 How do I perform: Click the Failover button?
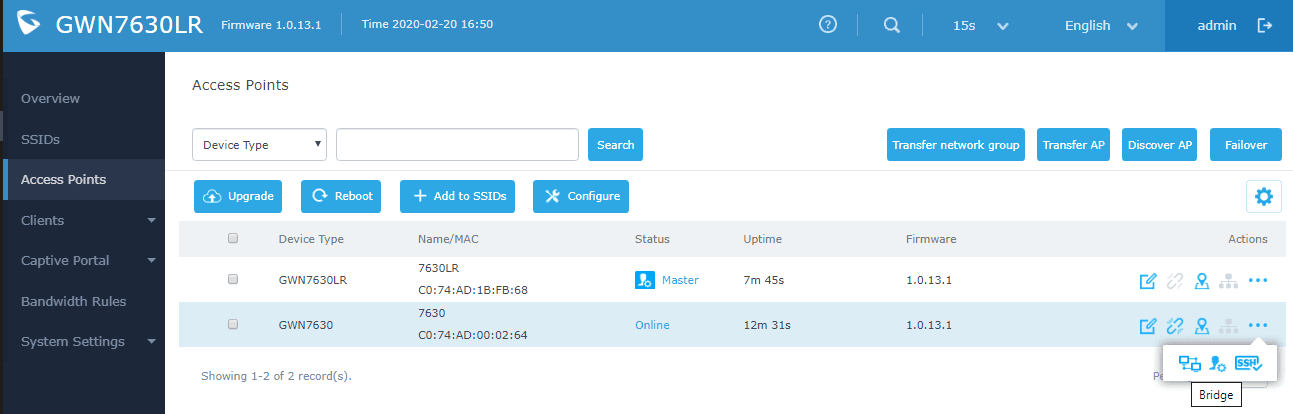tap(1246, 144)
